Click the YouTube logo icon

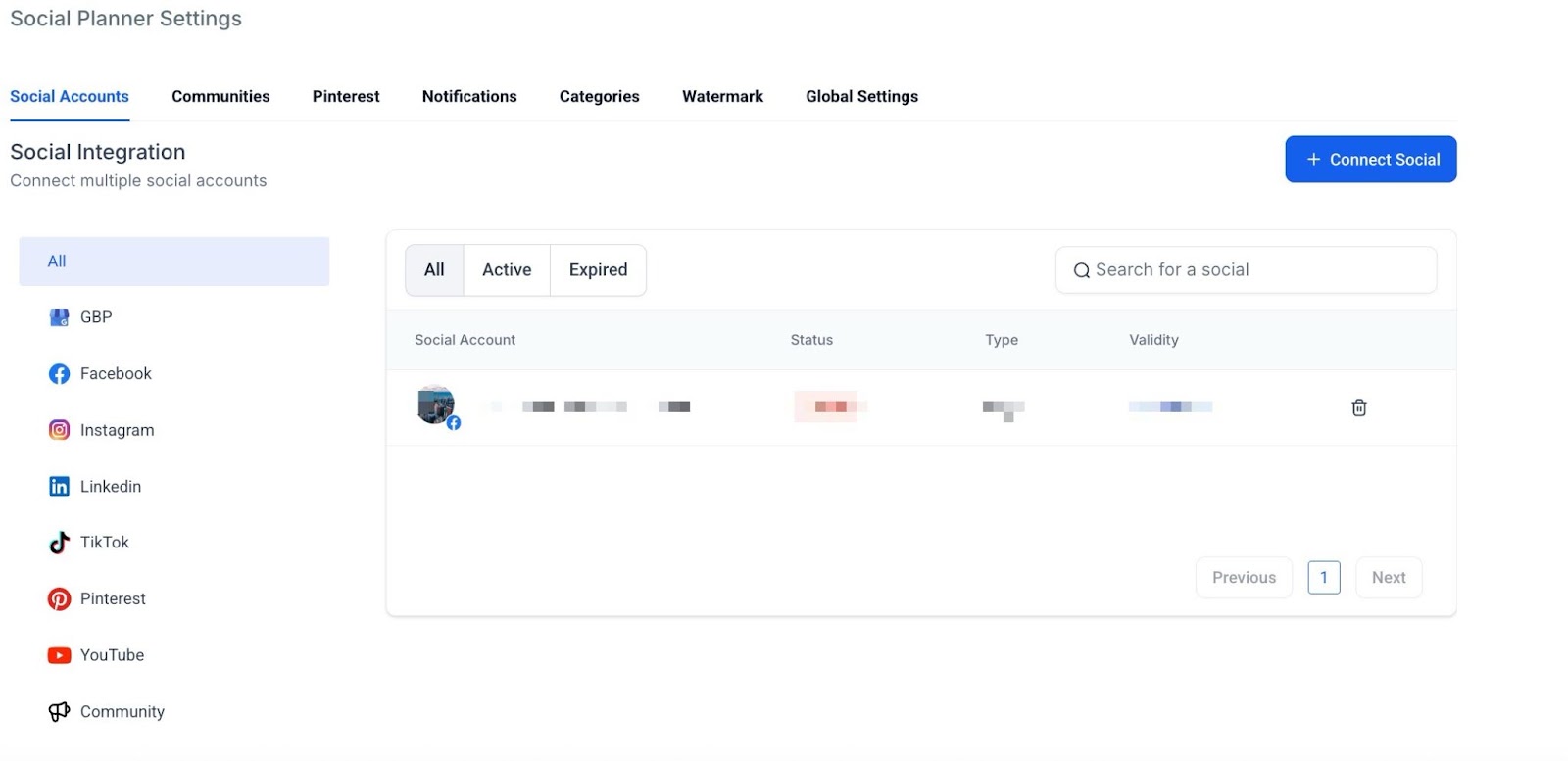[x=59, y=655]
